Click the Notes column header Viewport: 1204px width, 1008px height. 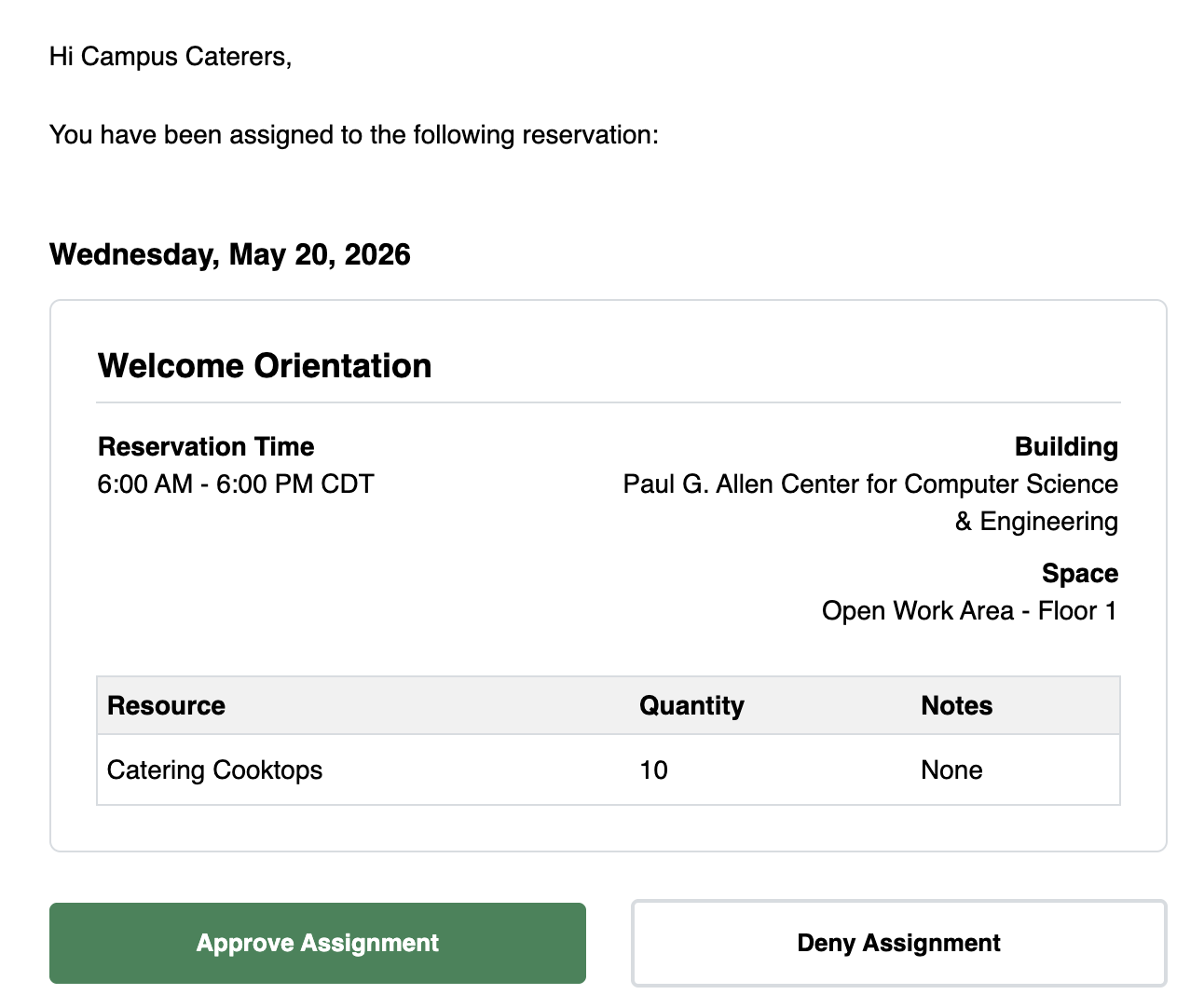tap(957, 705)
